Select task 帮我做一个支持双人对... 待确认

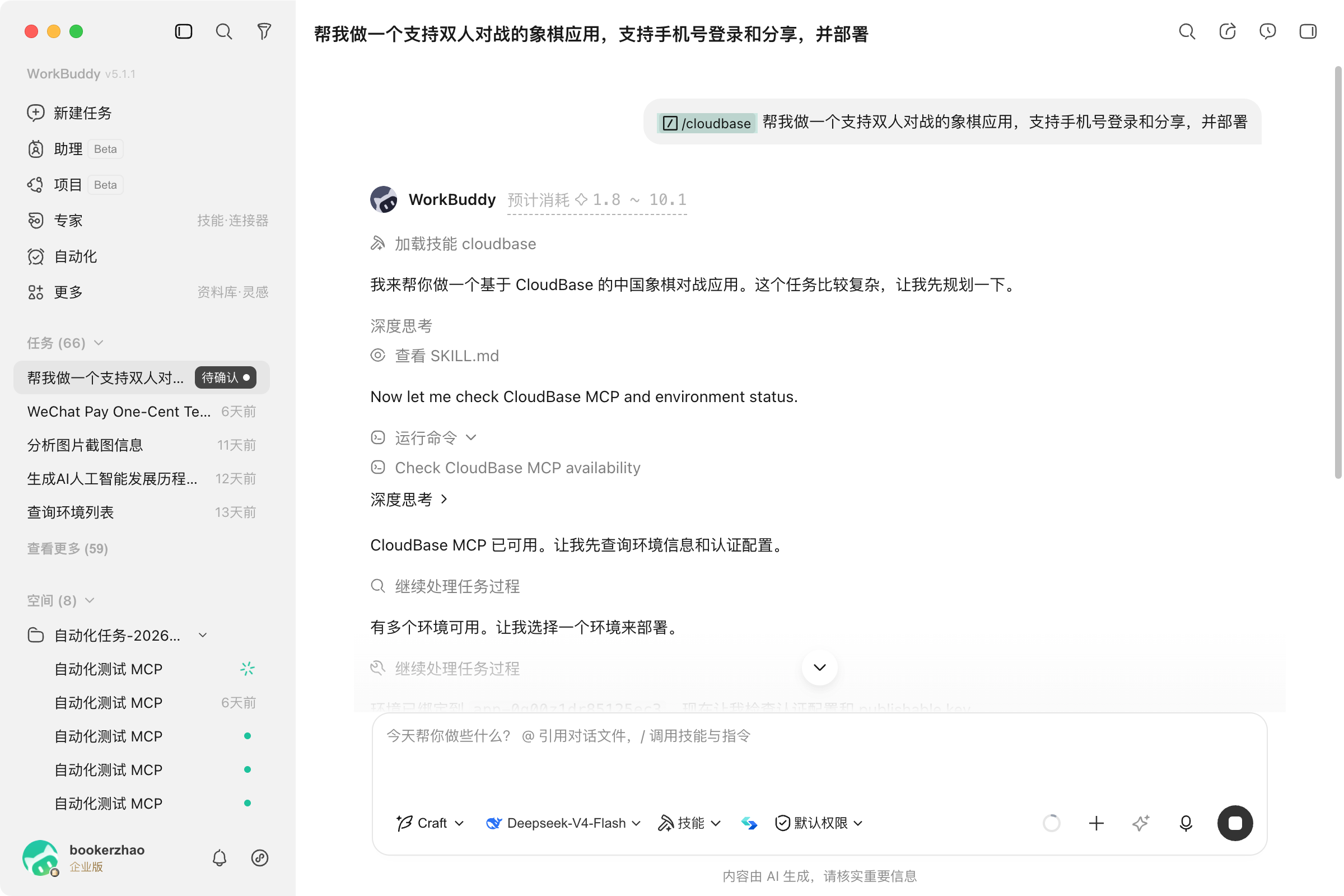click(x=142, y=377)
